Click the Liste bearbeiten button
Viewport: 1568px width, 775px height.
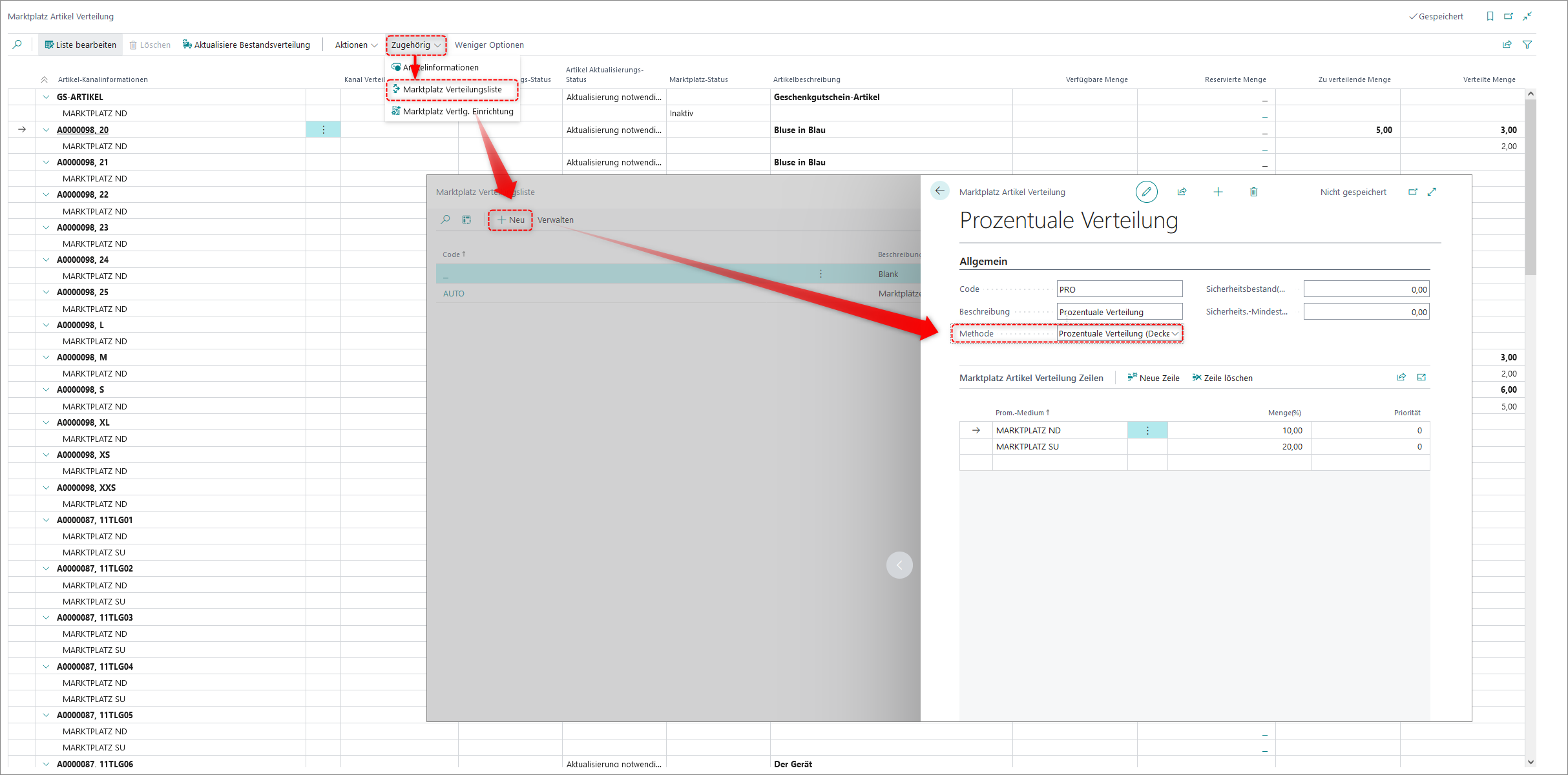coord(81,45)
